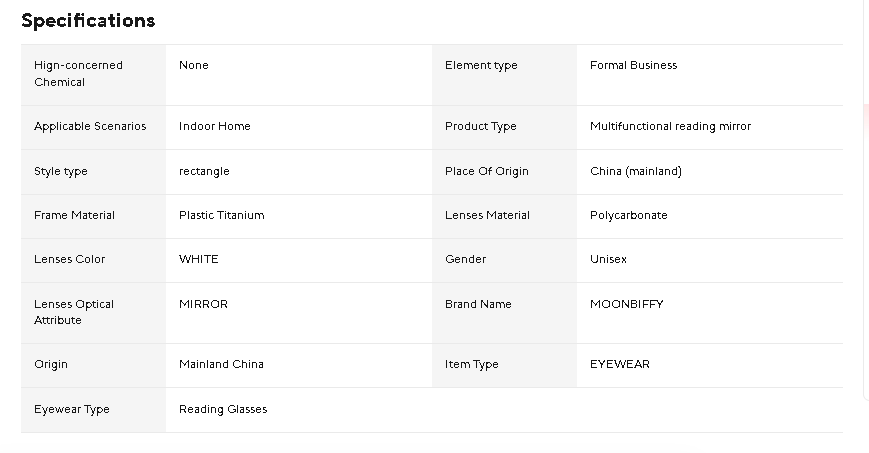Image resolution: width=869 pixels, height=453 pixels.
Task: Click the Applicable Scenarios label
Action: pyautogui.click(x=90, y=127)
